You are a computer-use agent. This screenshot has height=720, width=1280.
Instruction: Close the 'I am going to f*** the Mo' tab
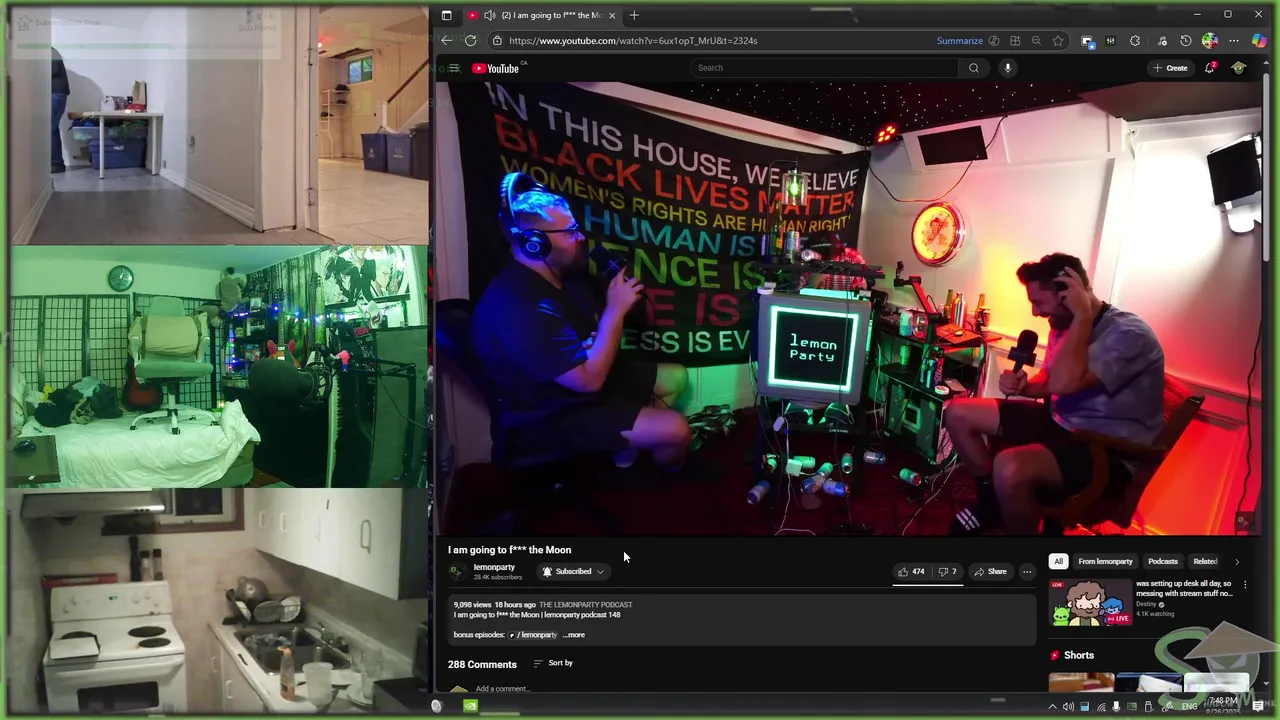[612, 15]
